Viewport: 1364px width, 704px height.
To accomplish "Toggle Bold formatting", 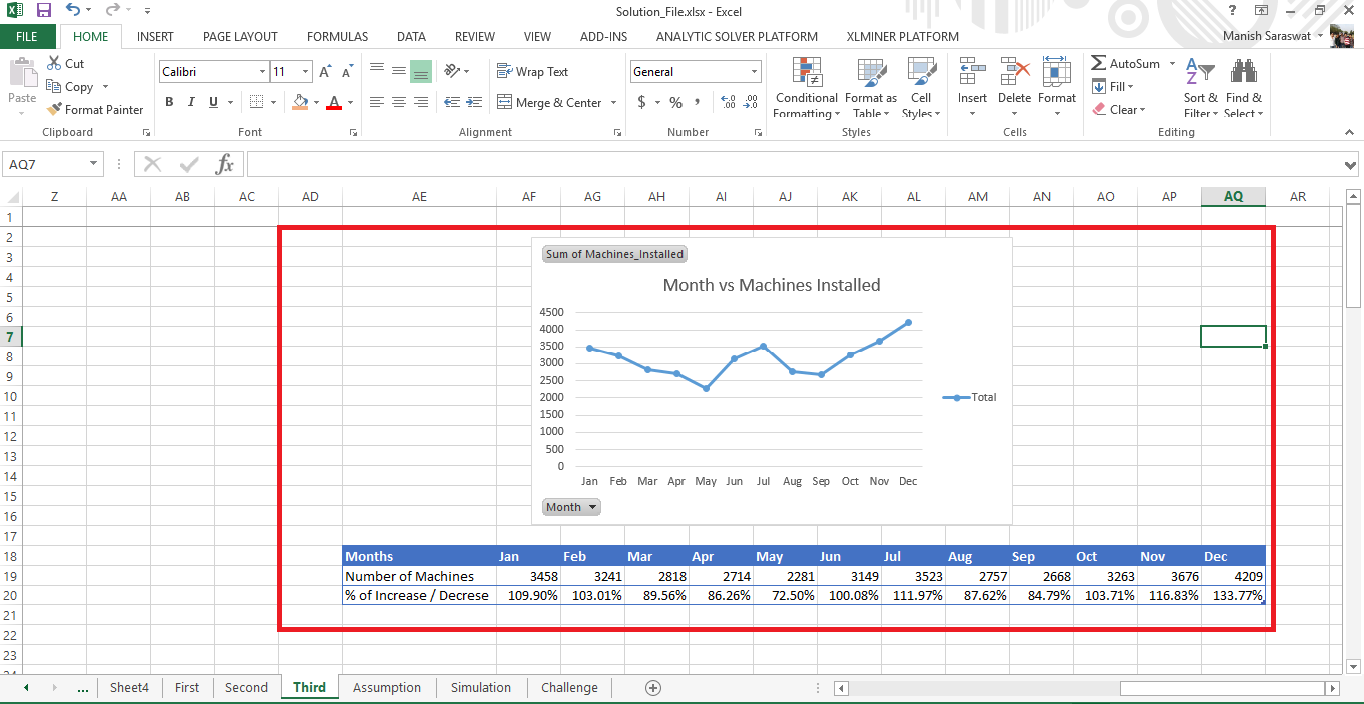I will [x=169, y=102].
